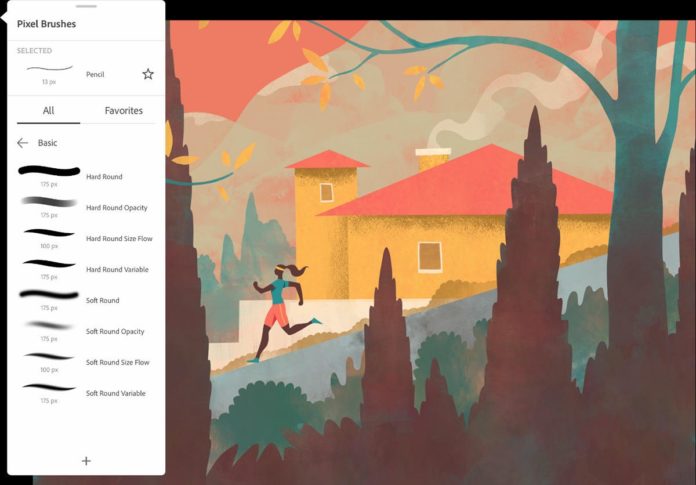Click the Hard Round Opacity label
The height and width of the screenshot is (485, 696).
(x=116, y=208)
